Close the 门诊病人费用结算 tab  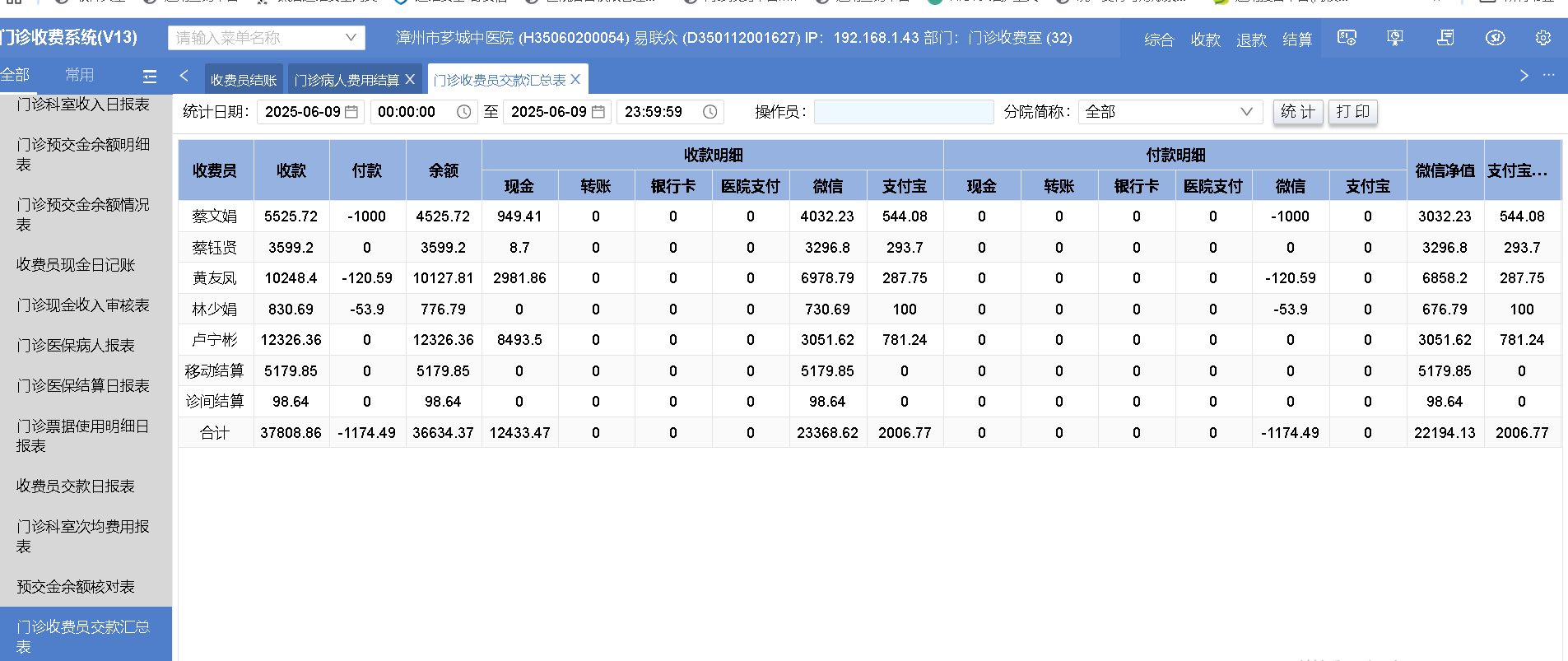coord(410,80)
